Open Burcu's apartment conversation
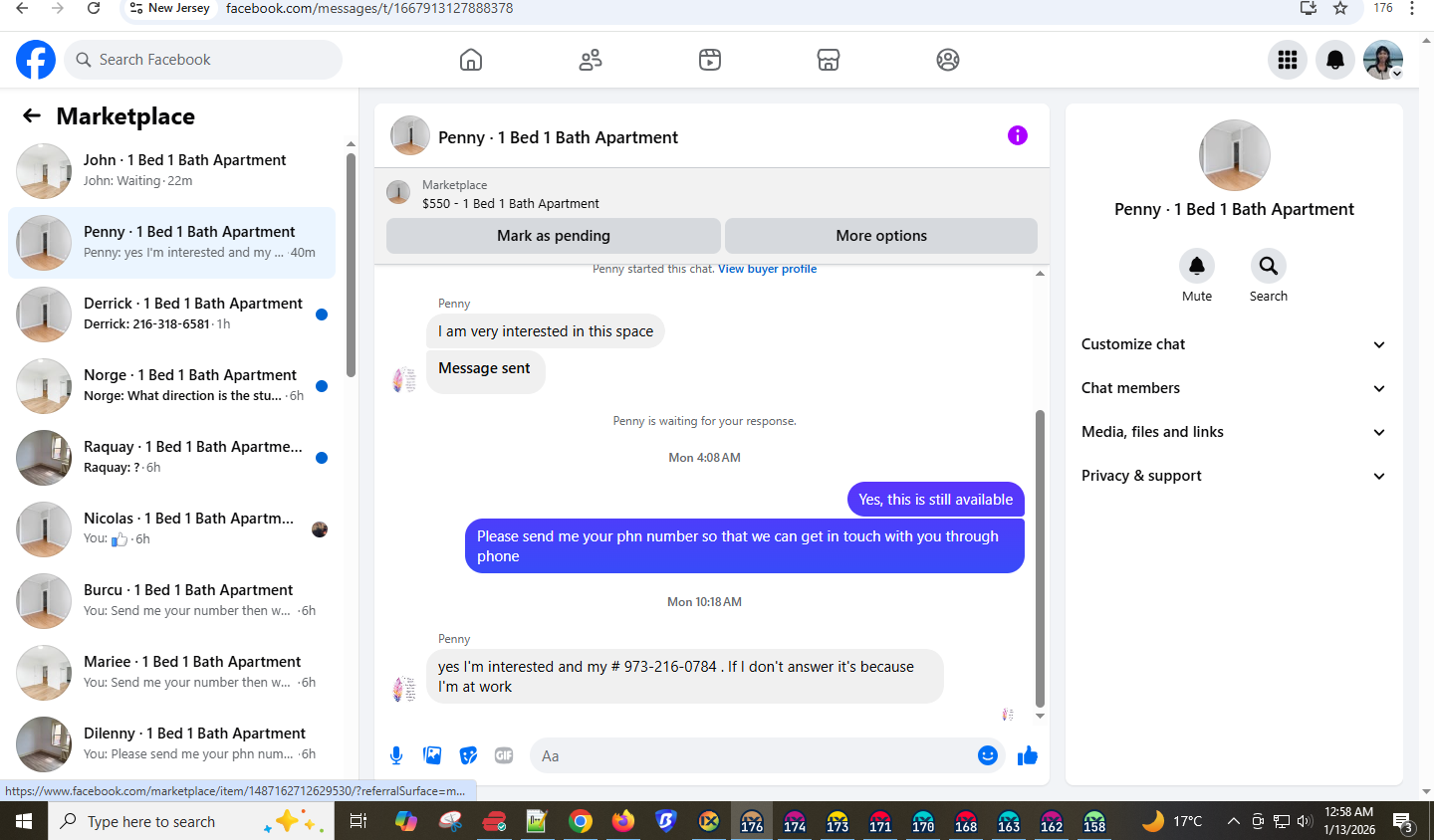 pyautogui.click(x=171, y=601)
